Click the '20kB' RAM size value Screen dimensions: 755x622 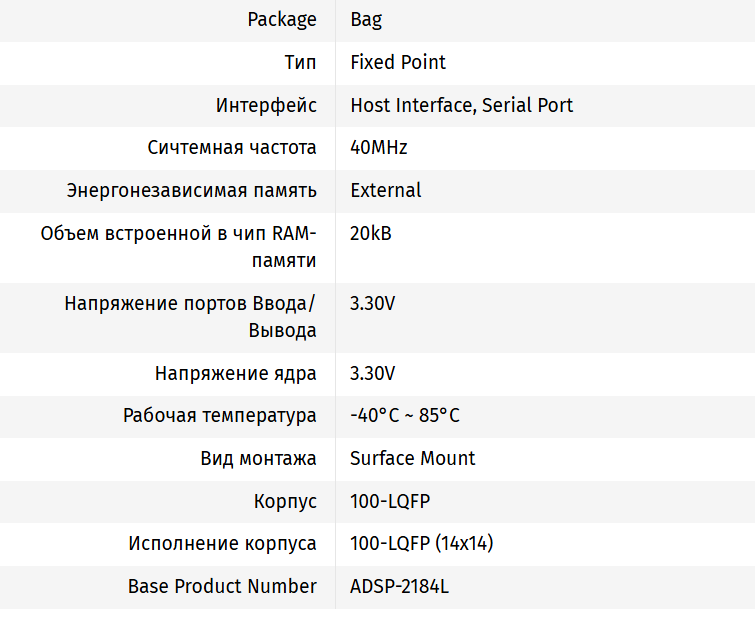click(371, 233)
